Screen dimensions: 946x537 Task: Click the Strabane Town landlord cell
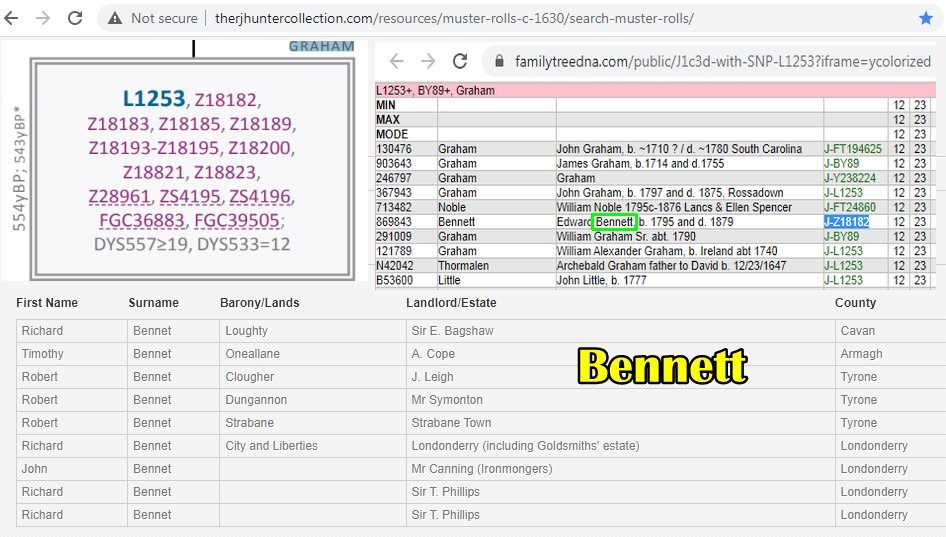click(451, 423)
